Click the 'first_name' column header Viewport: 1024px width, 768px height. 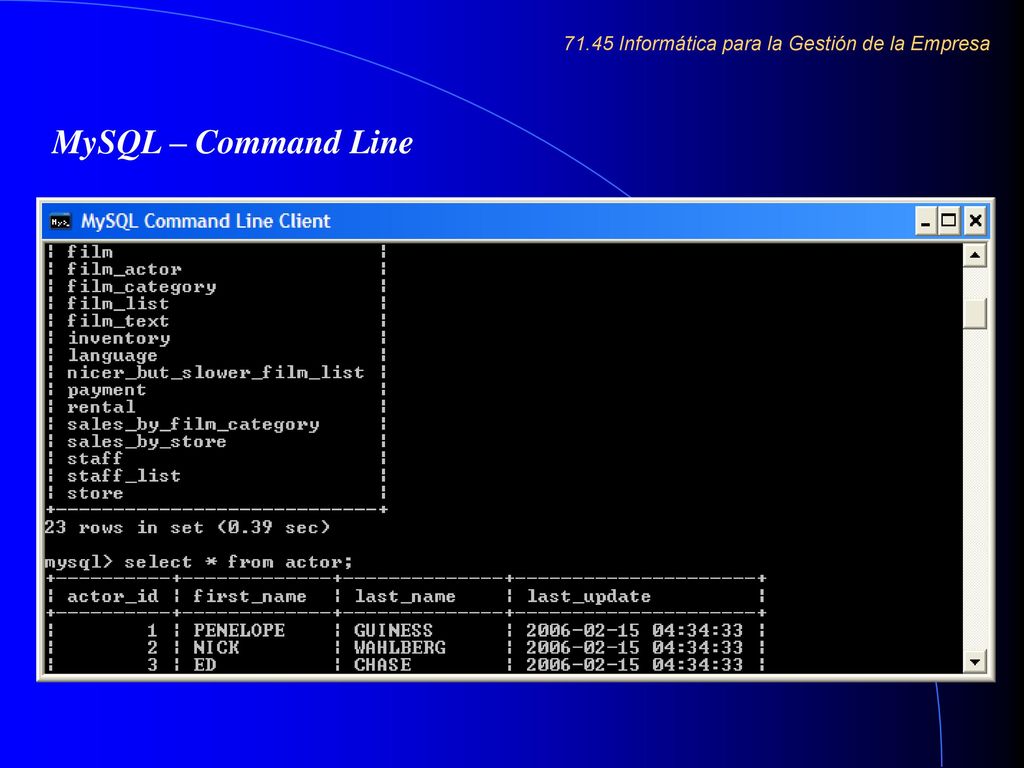[249, 596]
